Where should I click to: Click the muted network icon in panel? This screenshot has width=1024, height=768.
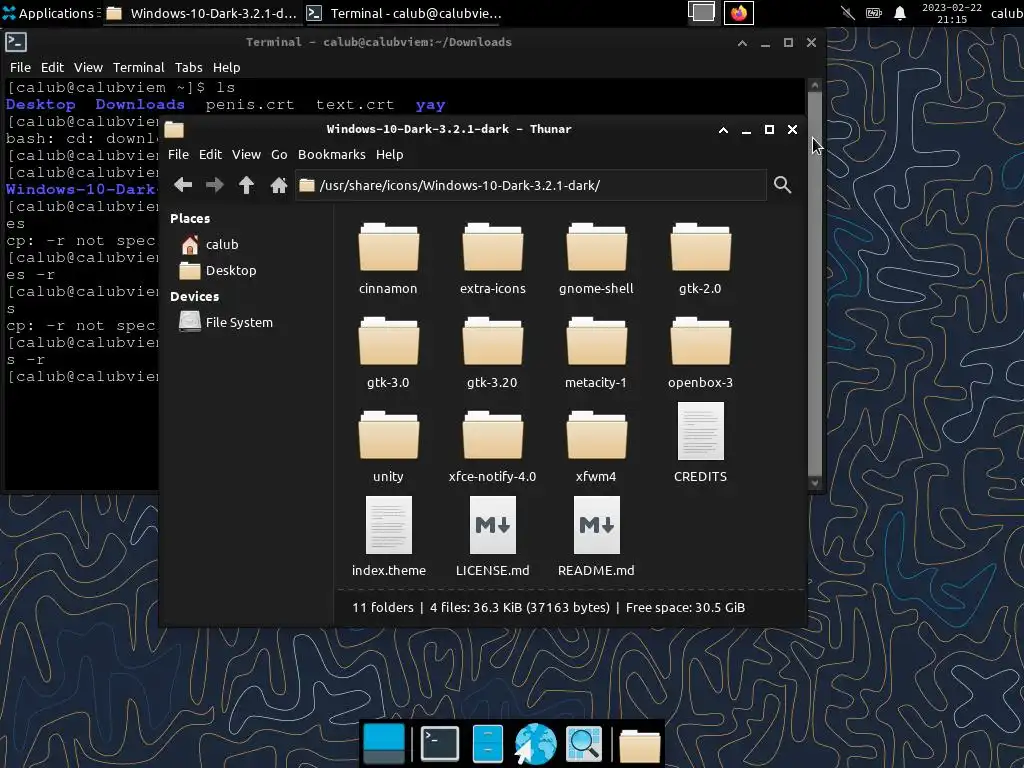tap(848, 13)
